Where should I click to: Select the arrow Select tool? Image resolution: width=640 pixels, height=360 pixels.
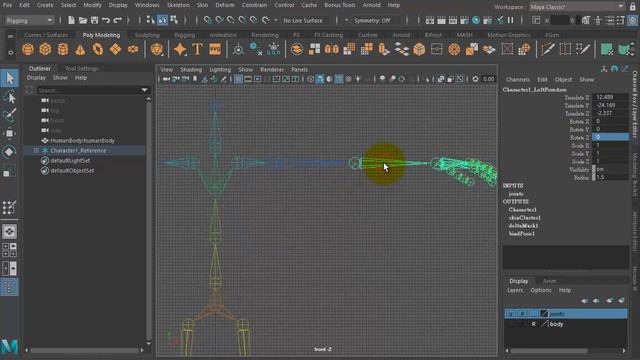(x=9, y=78)
